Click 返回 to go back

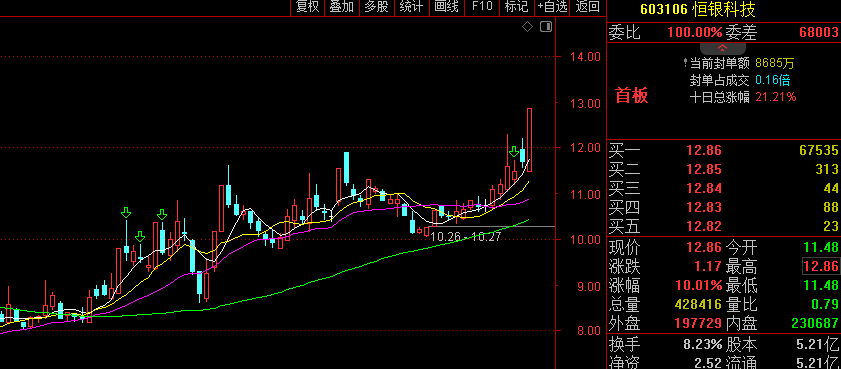tap(587, 7)
